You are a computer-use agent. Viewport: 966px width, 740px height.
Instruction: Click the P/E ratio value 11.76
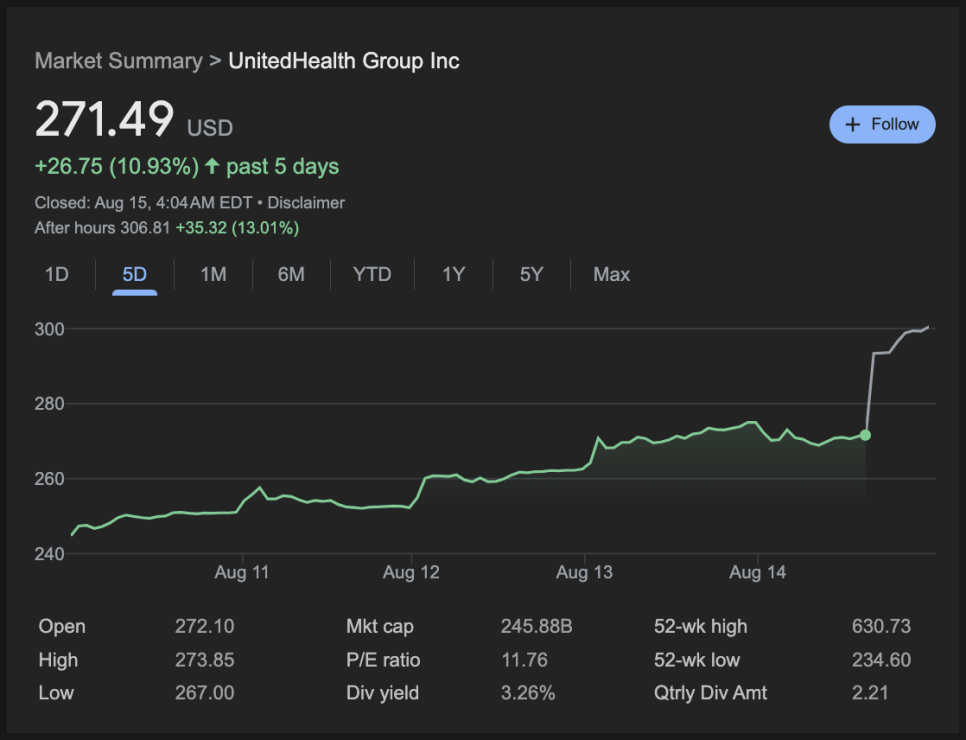tap(524, 660)
